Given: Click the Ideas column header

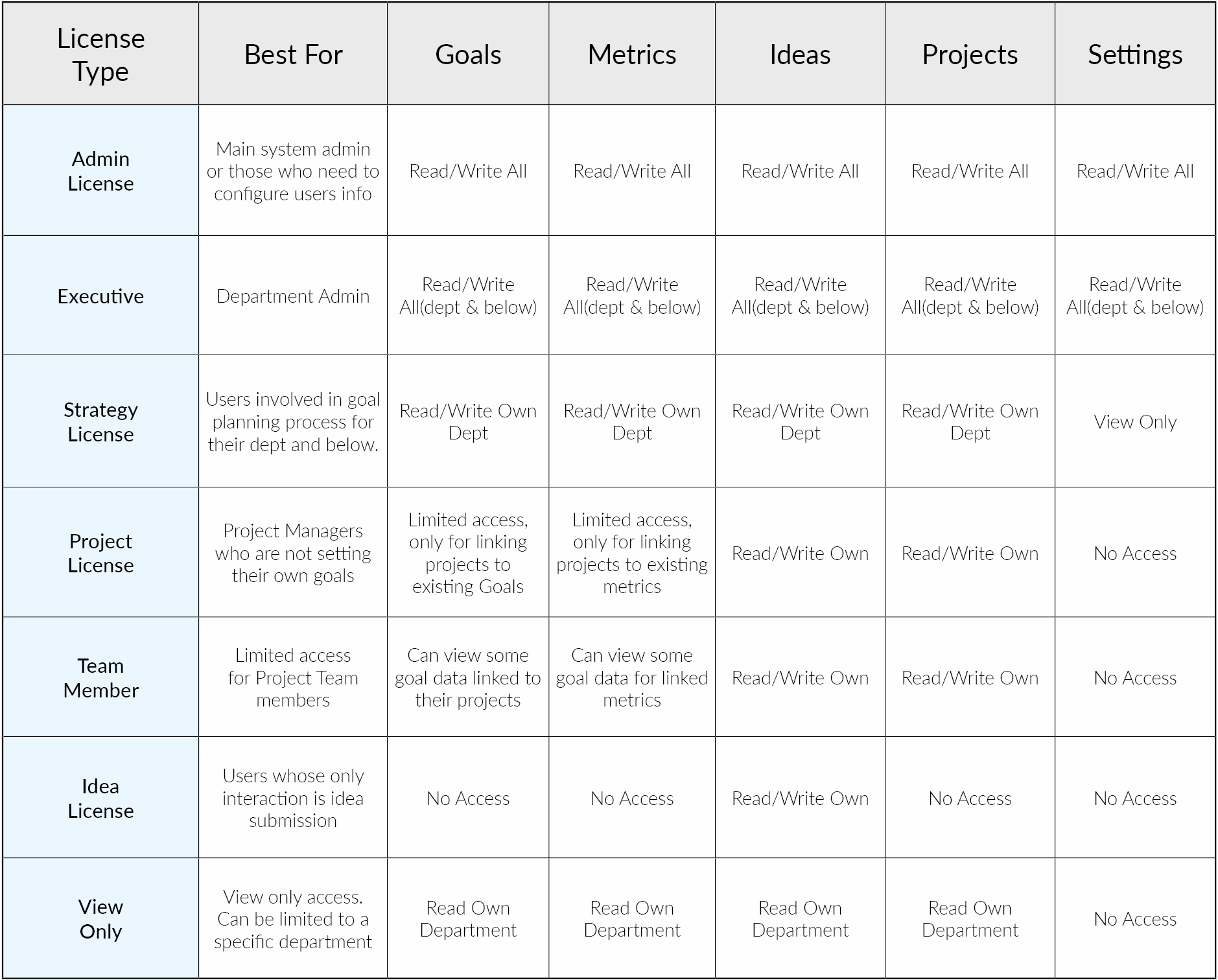Looking at the screenshot, I should (800, 54).
